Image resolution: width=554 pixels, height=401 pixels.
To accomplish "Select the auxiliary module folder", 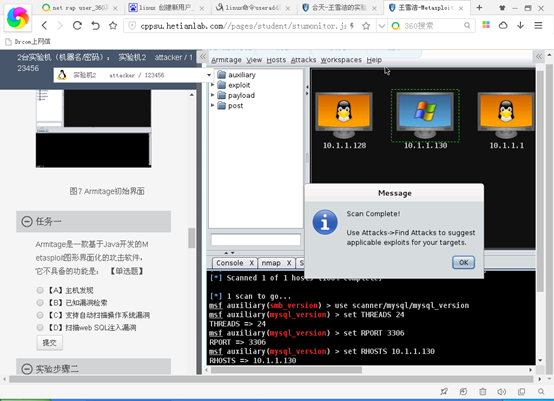I will pos(236,75).
